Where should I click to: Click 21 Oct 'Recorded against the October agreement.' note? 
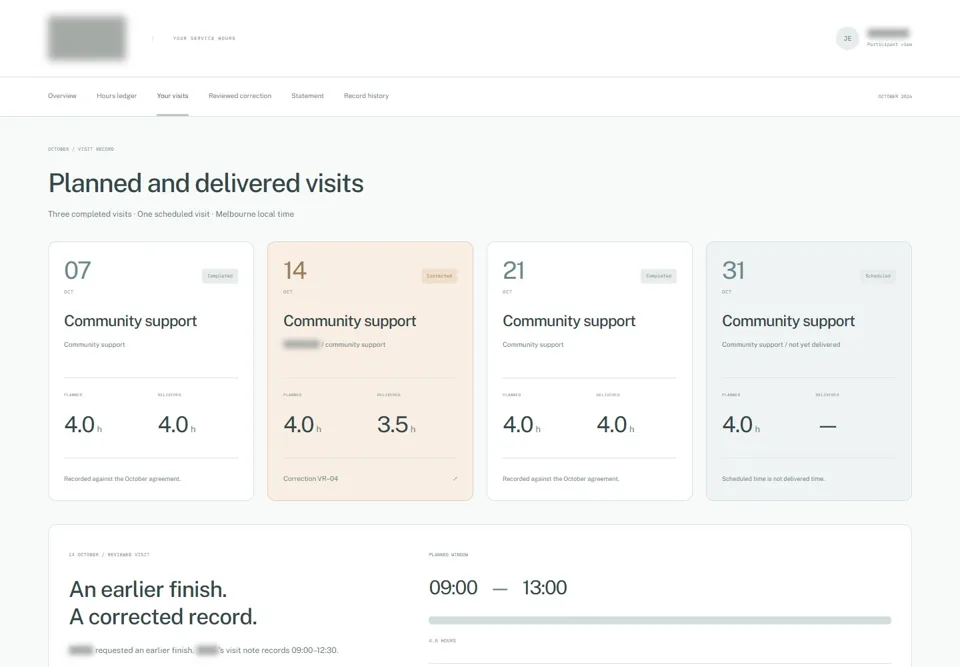(x=561, y=479)
